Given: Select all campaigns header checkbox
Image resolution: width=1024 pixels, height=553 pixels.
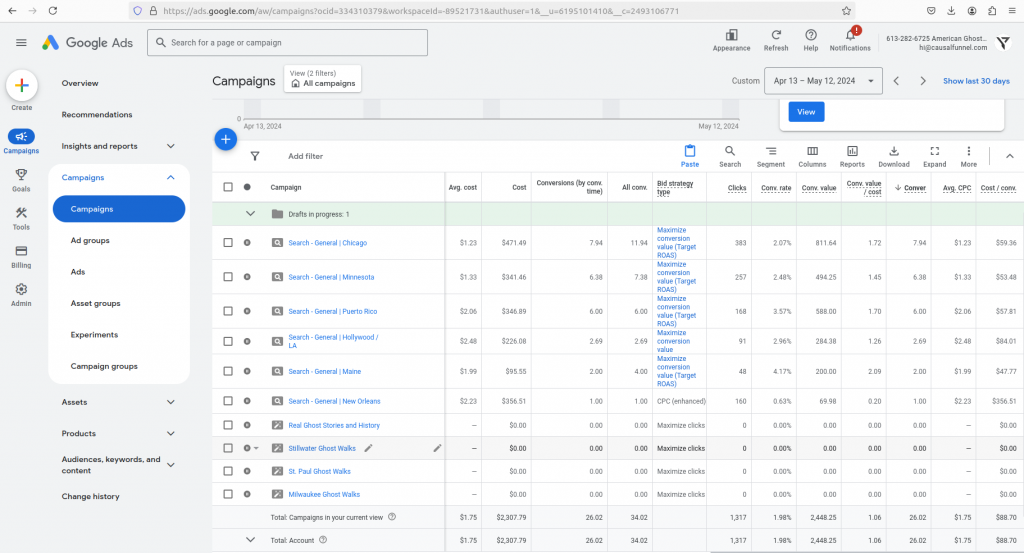Looking at the screenshot, I should [228, 187].
